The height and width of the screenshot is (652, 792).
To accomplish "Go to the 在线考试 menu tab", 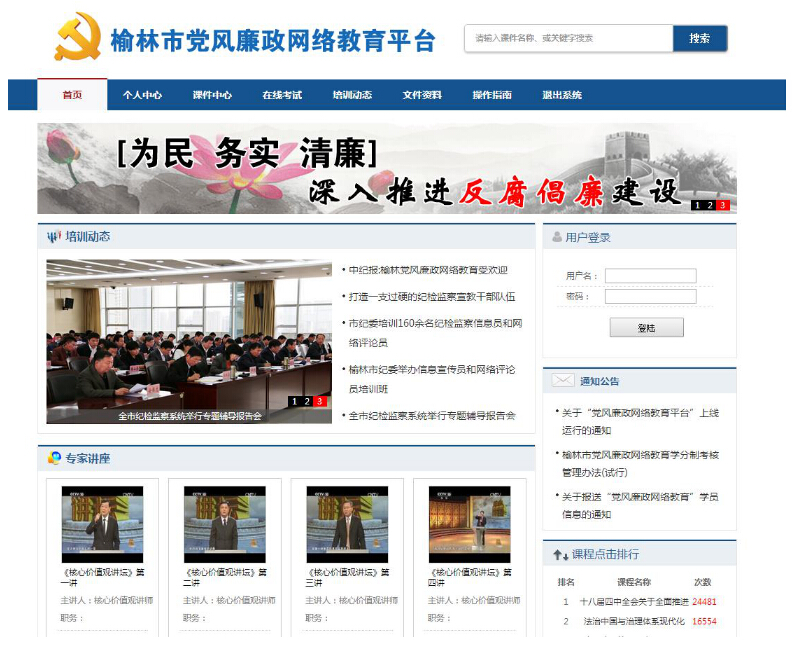I will (x=282, y=95).
